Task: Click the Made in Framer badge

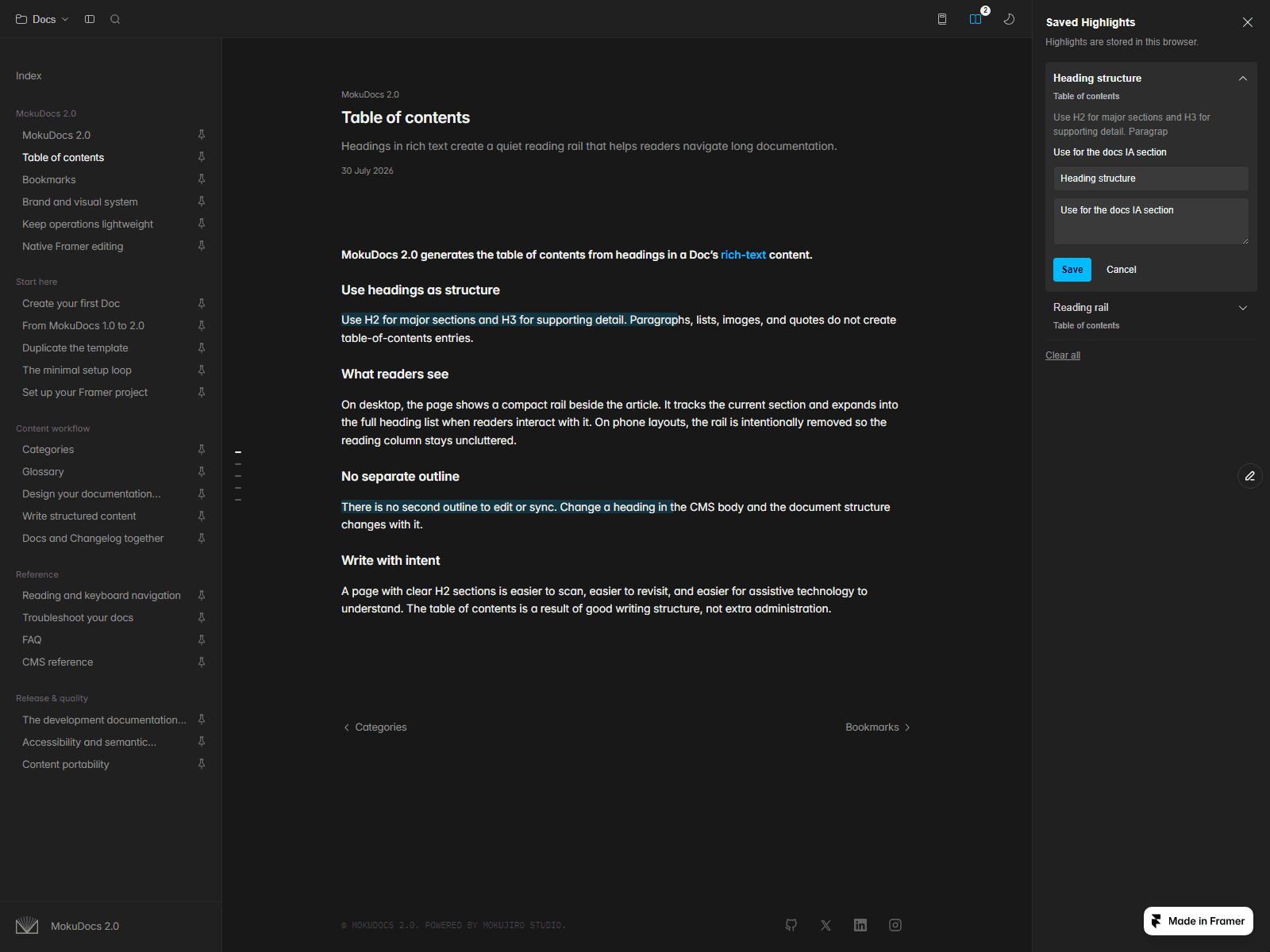Action: click(x=1199, y=921)
